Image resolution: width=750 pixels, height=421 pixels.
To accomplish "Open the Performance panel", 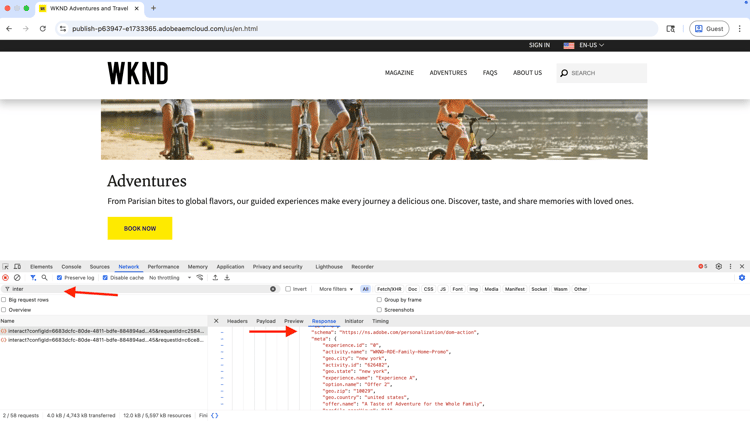I will coord(163,266).
